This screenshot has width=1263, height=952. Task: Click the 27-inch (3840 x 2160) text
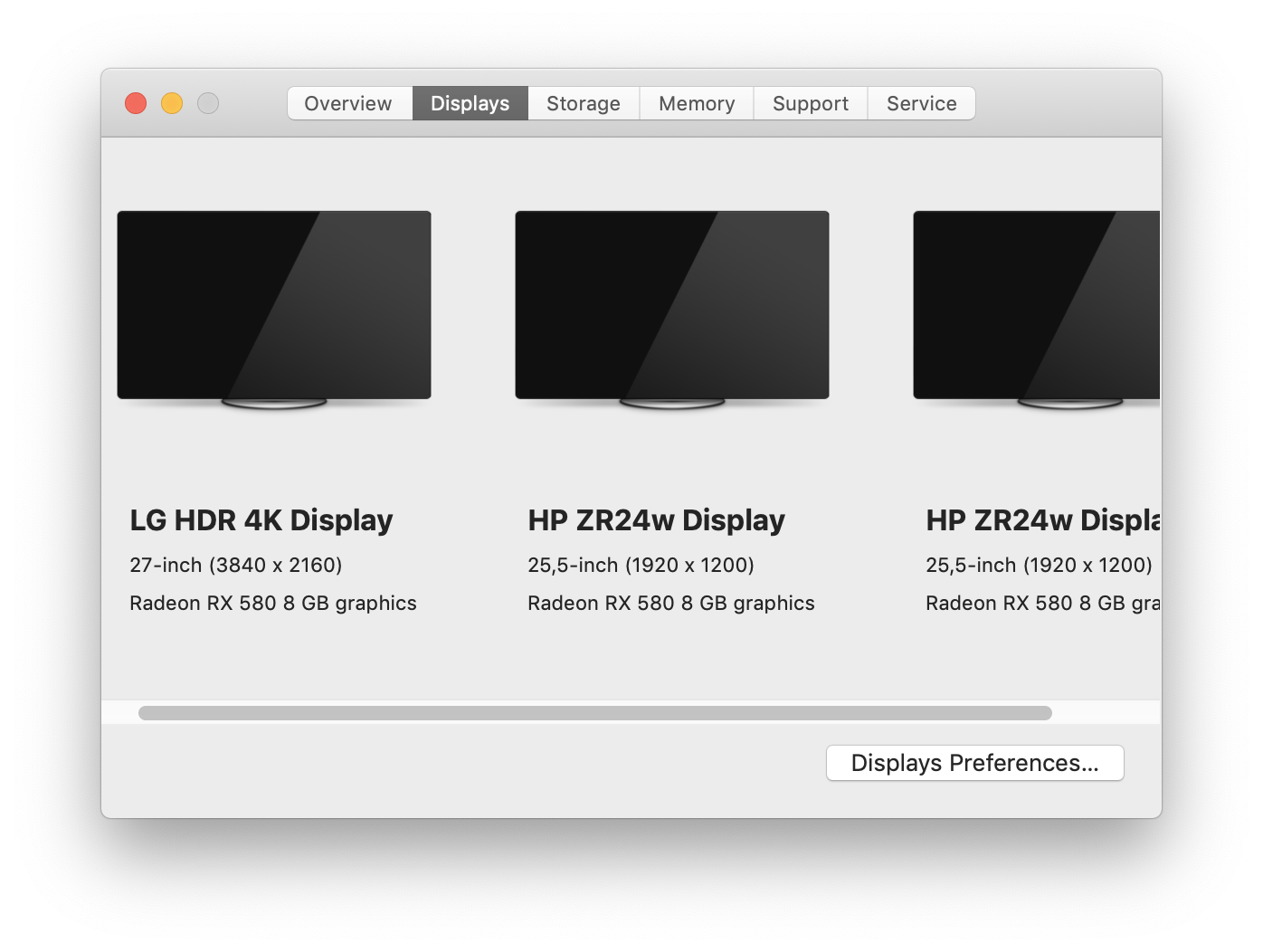coord(236,565)
